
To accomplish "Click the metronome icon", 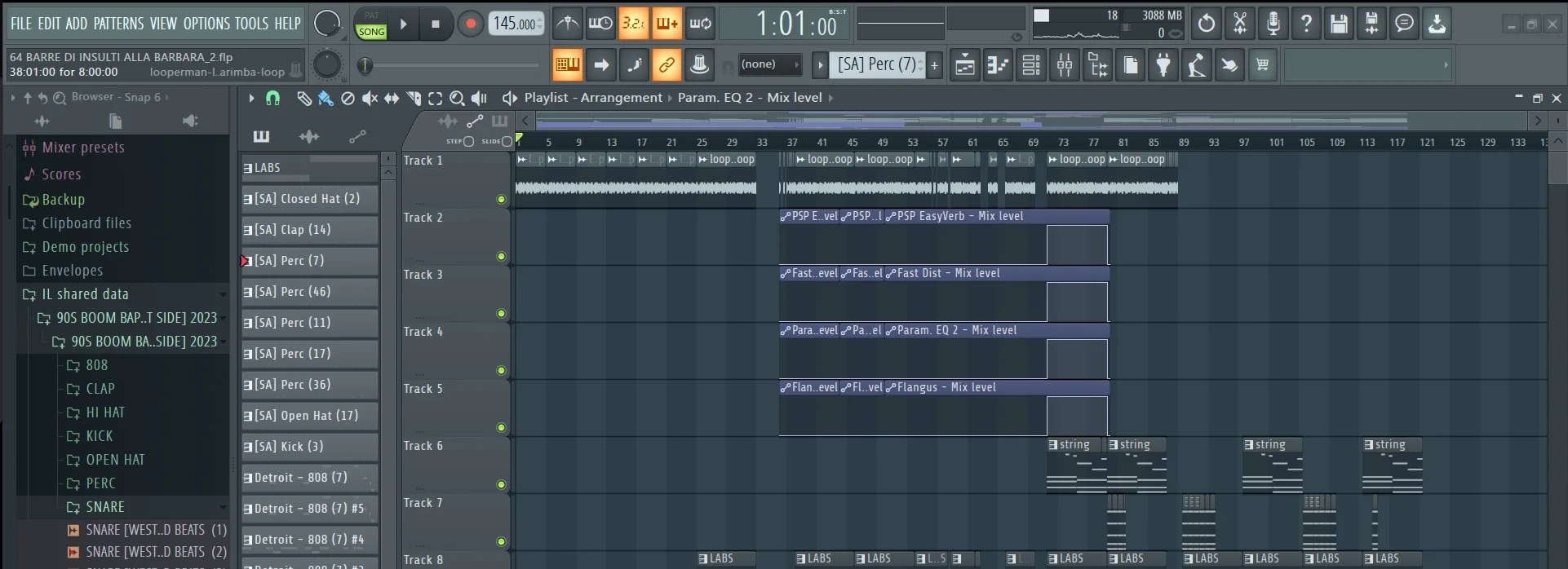I will pos(567,24).
